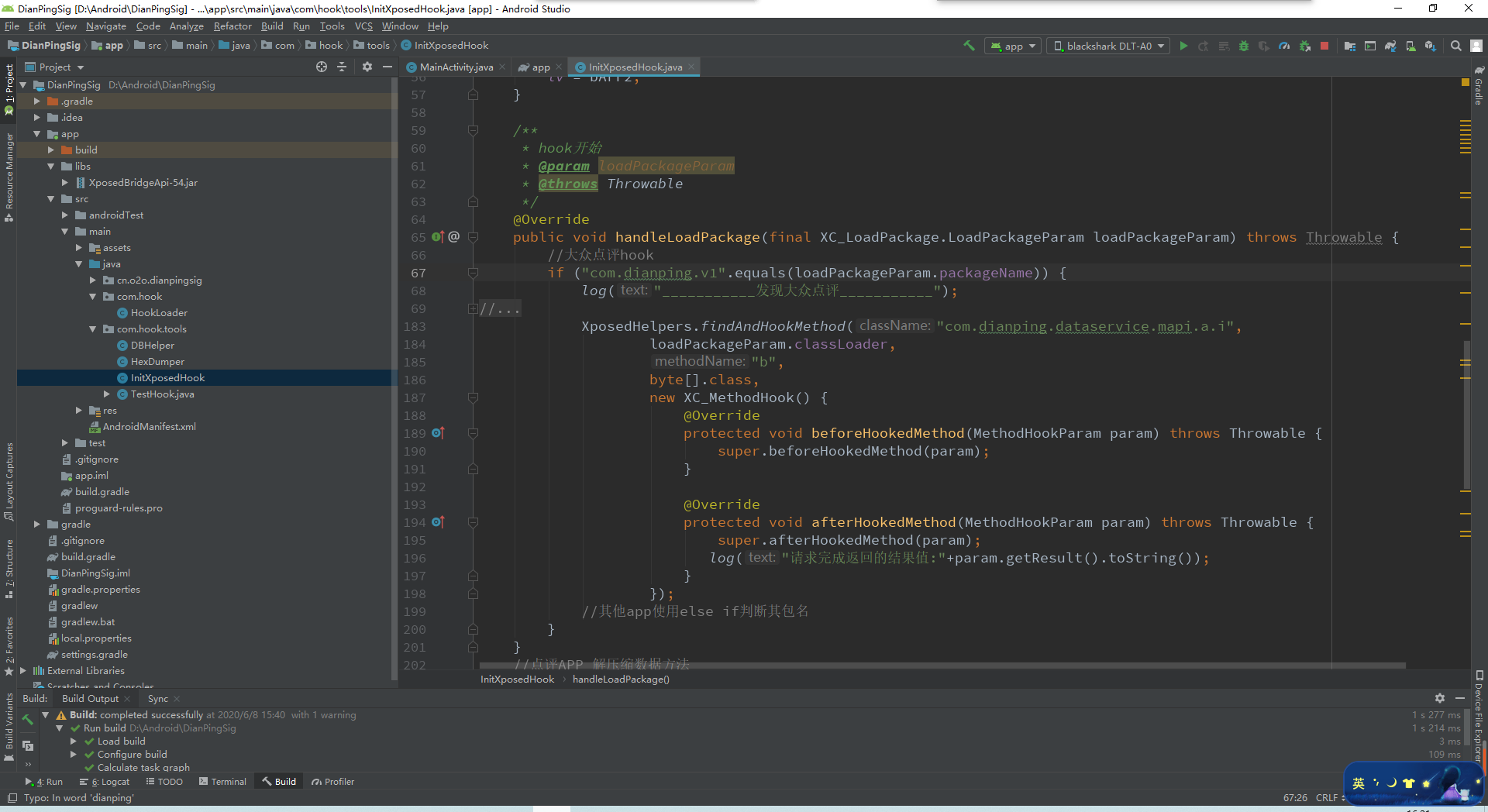The image size is (1488, 812).
Task: Open the app run configuration dropdown
Action: (1013, 46)
